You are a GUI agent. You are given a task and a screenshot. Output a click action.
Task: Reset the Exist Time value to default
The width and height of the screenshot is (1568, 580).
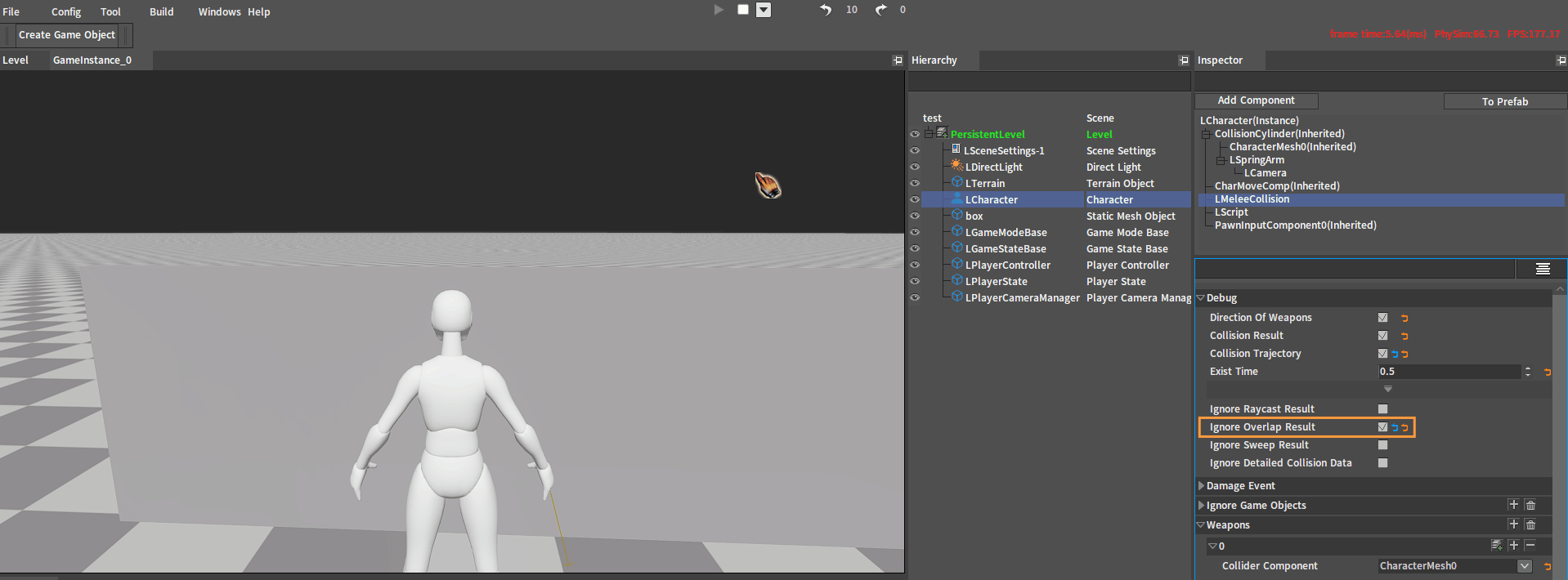pyautogui.click(x=1547, y=372)
